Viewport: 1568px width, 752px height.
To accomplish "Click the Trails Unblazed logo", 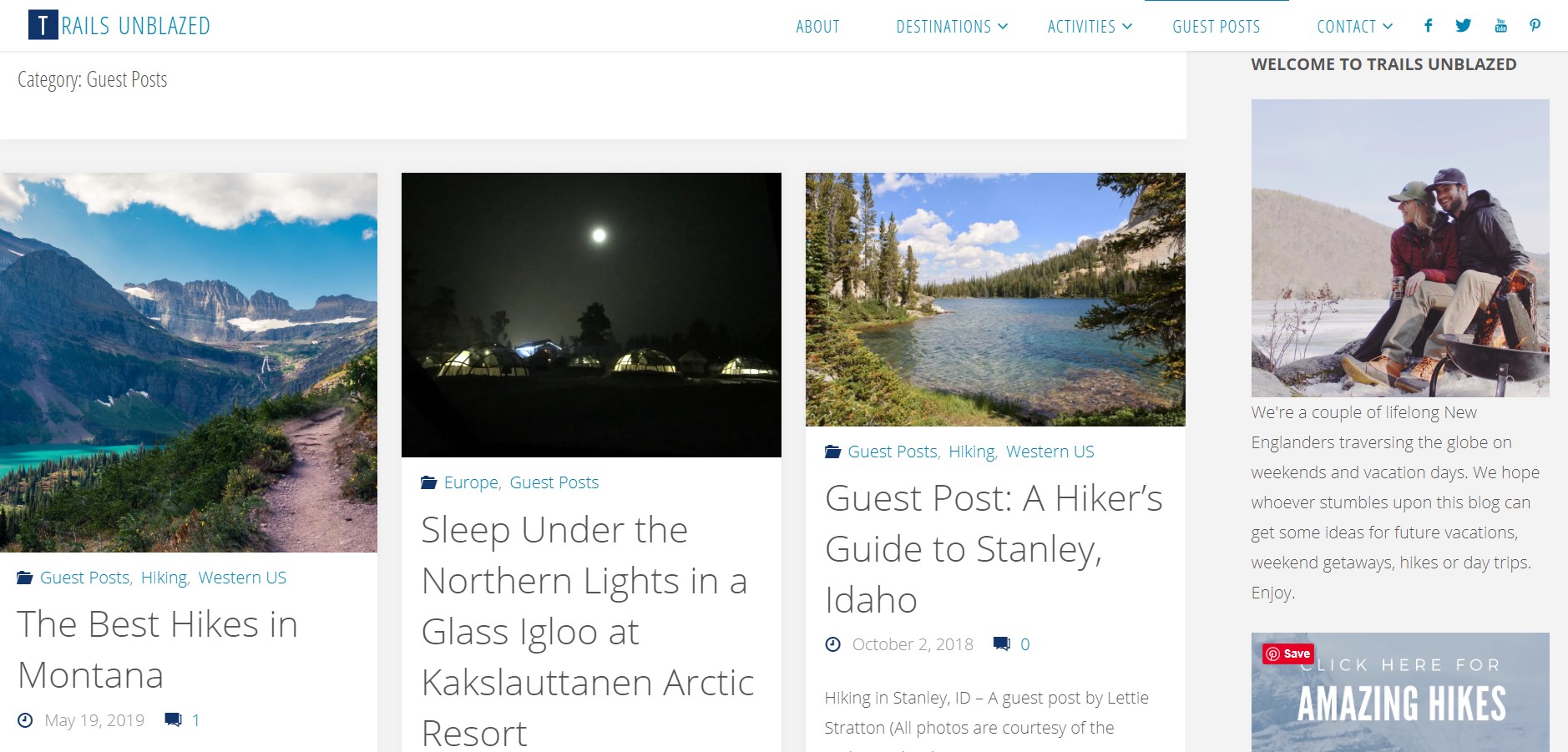I will (117, 24).
